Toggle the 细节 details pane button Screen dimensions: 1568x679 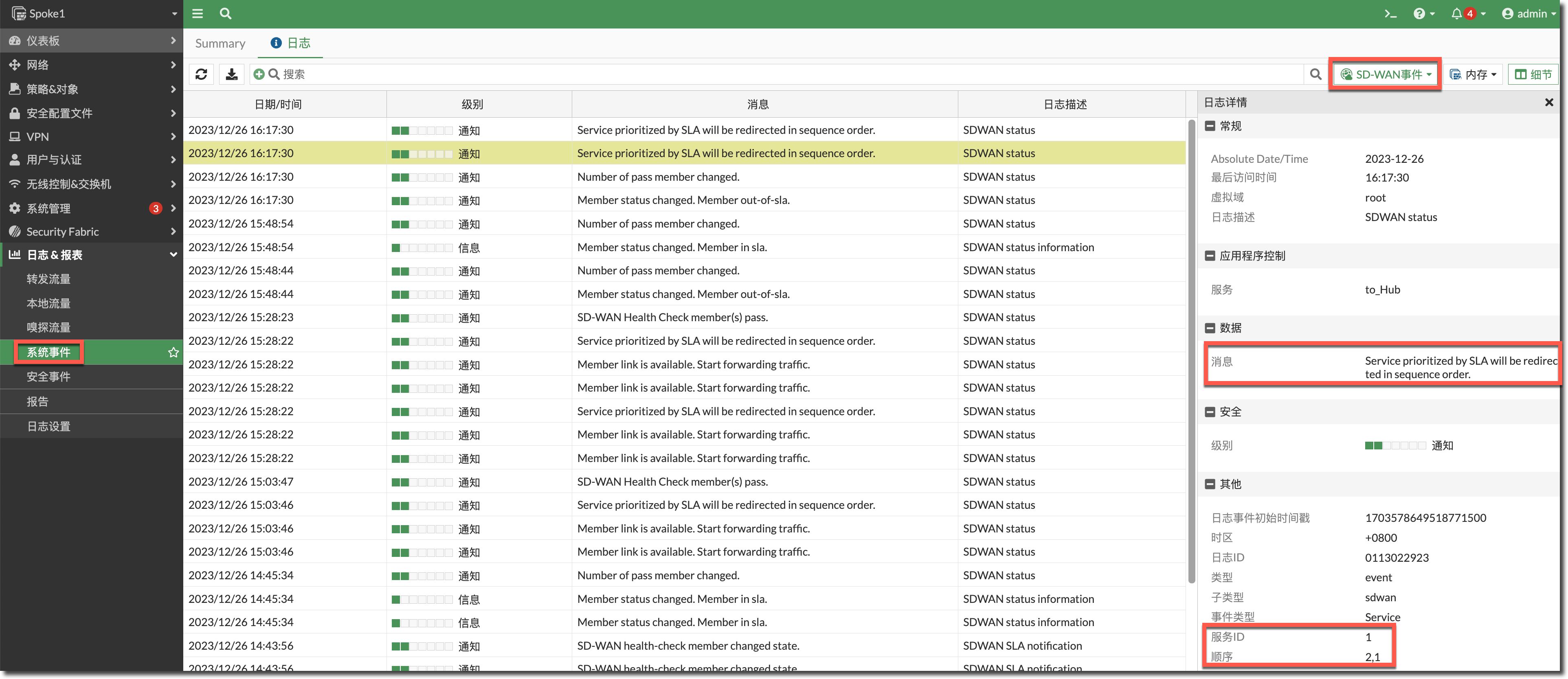1533,74
